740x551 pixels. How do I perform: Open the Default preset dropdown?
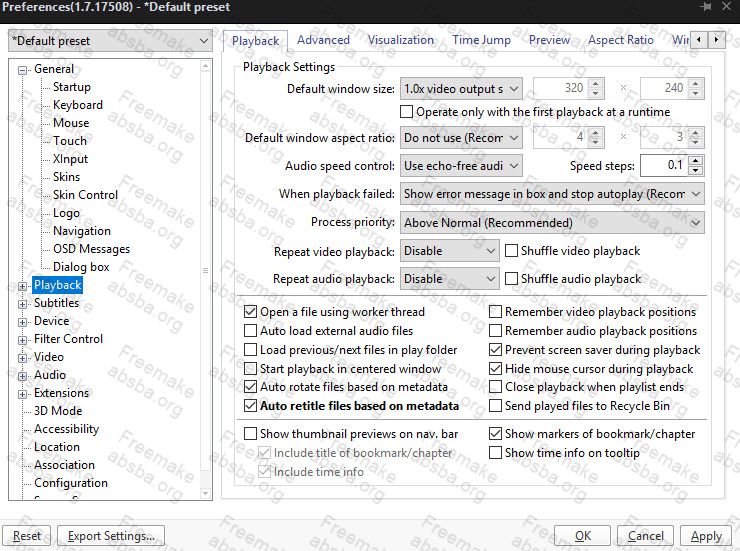(x=110, y=41)
